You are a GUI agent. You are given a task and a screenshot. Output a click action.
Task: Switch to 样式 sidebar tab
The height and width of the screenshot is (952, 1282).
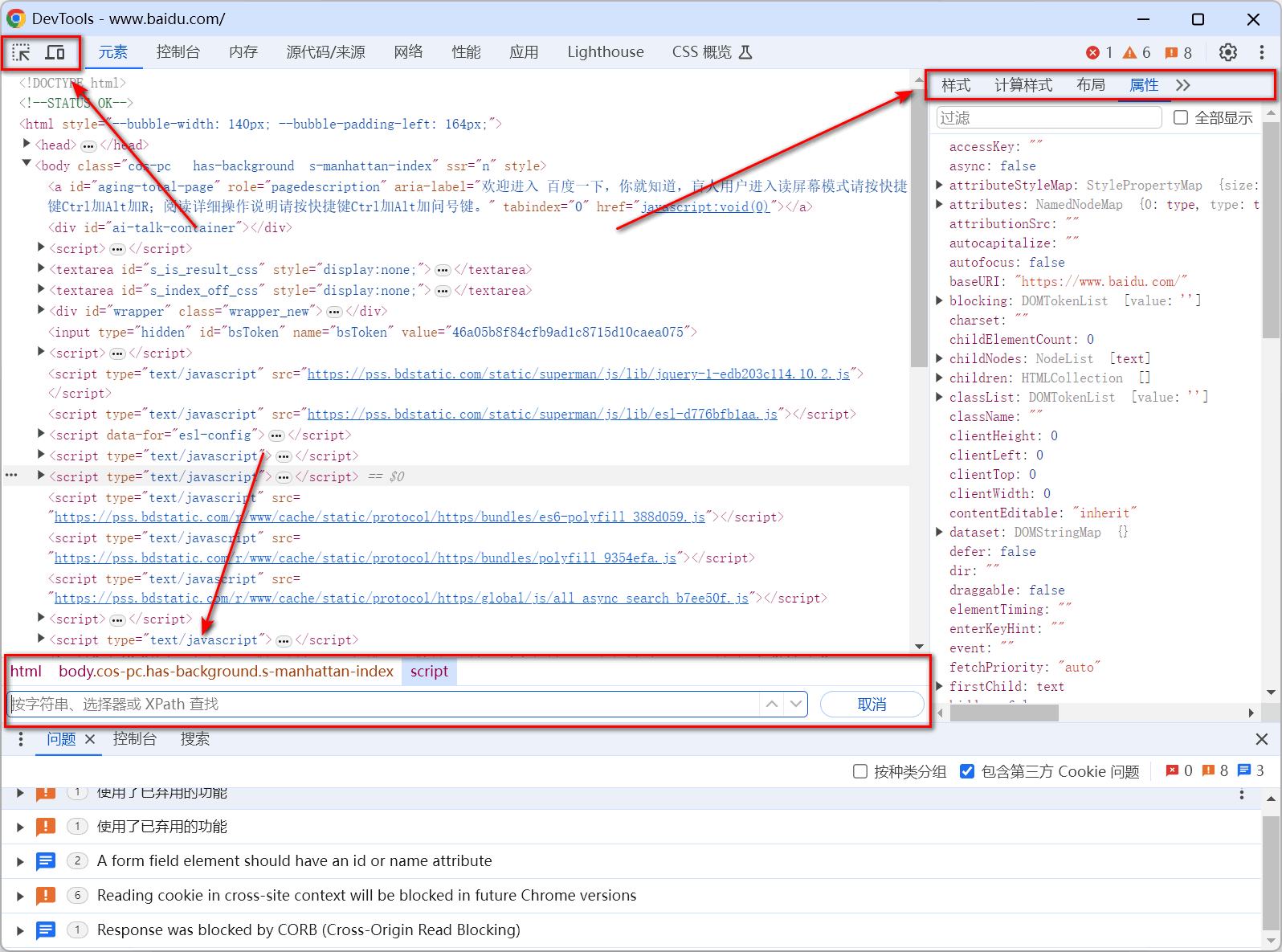click(956, 85)
